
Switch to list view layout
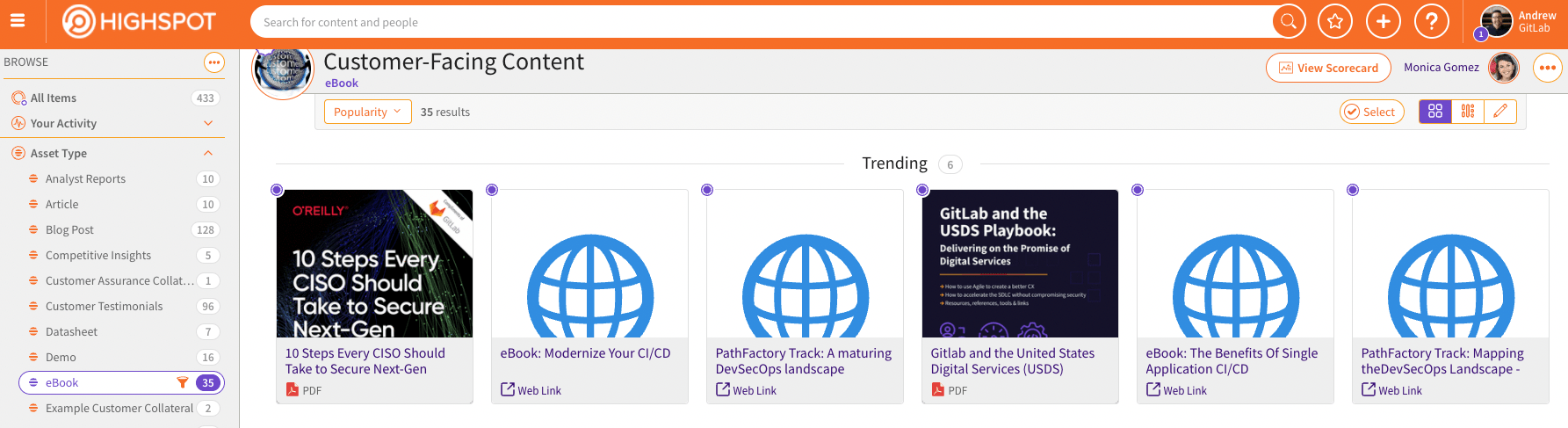1468,112
